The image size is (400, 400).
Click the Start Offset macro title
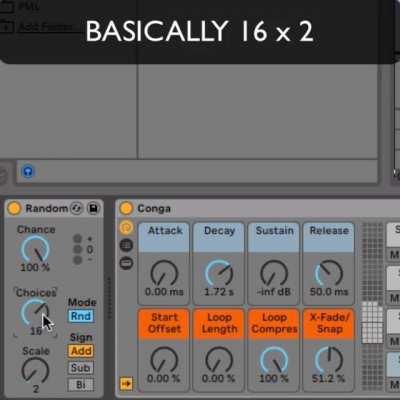click(164, 323)
